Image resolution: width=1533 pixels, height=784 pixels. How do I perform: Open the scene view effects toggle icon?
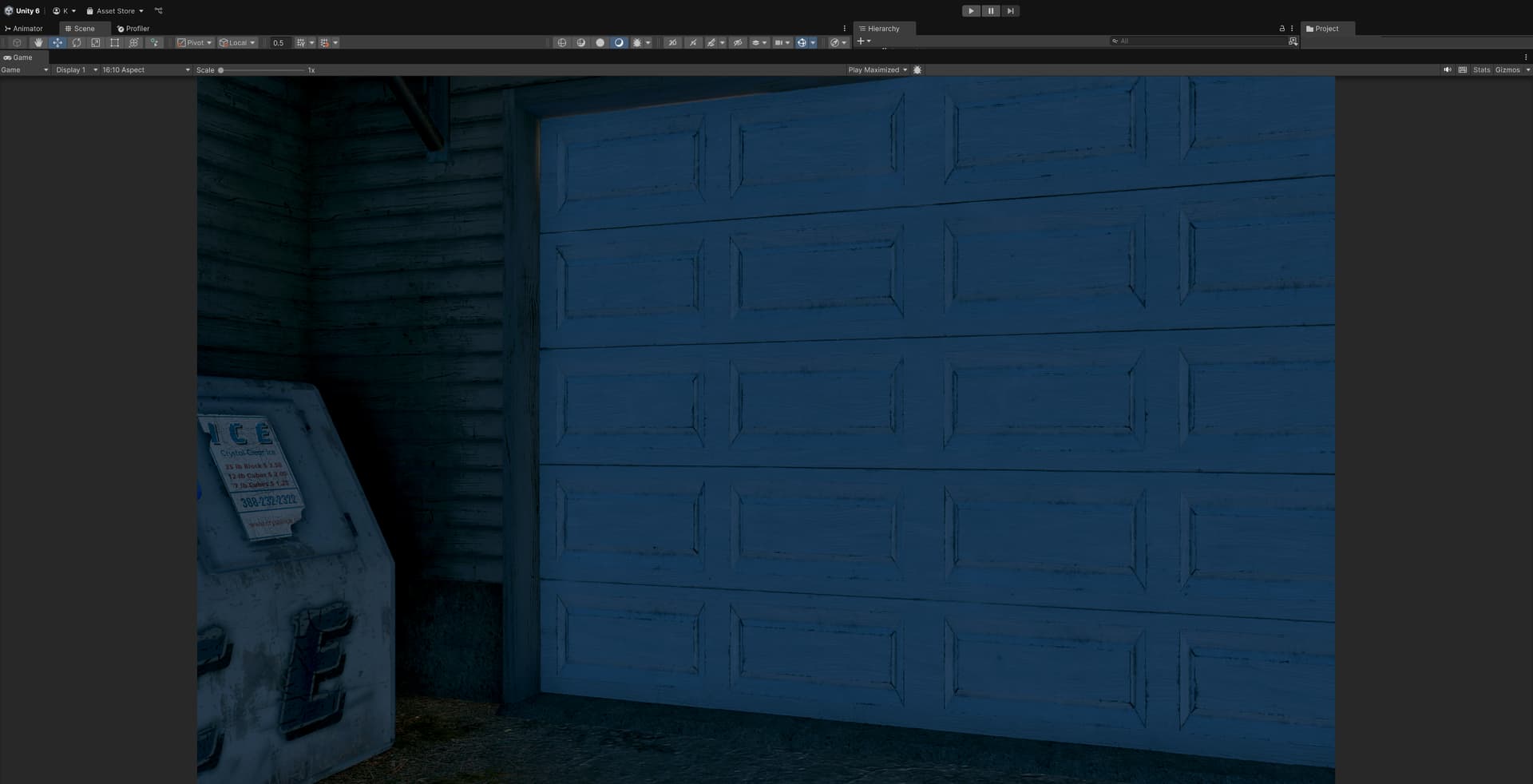click(637, 42)
